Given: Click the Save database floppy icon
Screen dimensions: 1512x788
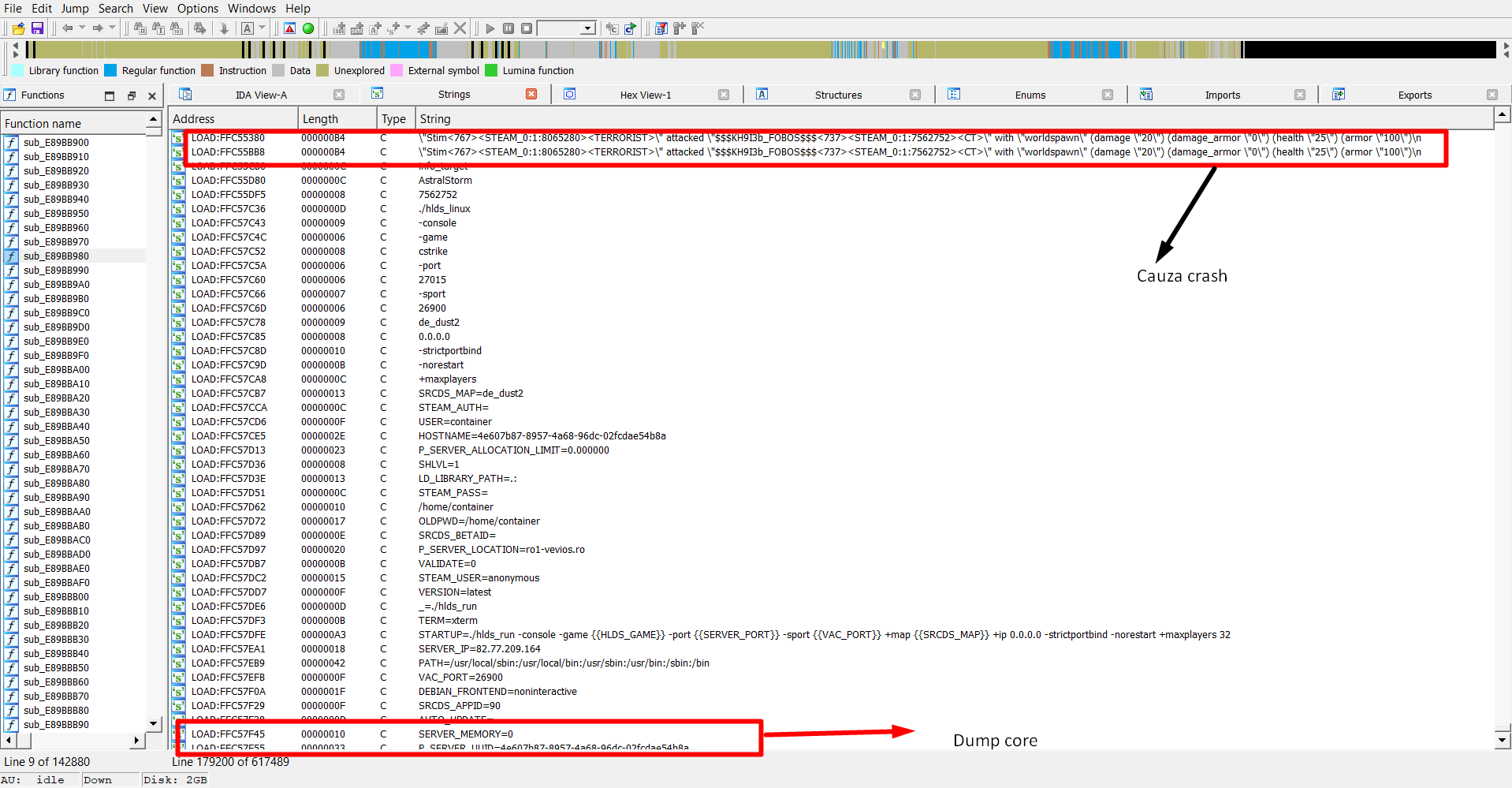Looking at the screenshot, I should 37,28.
